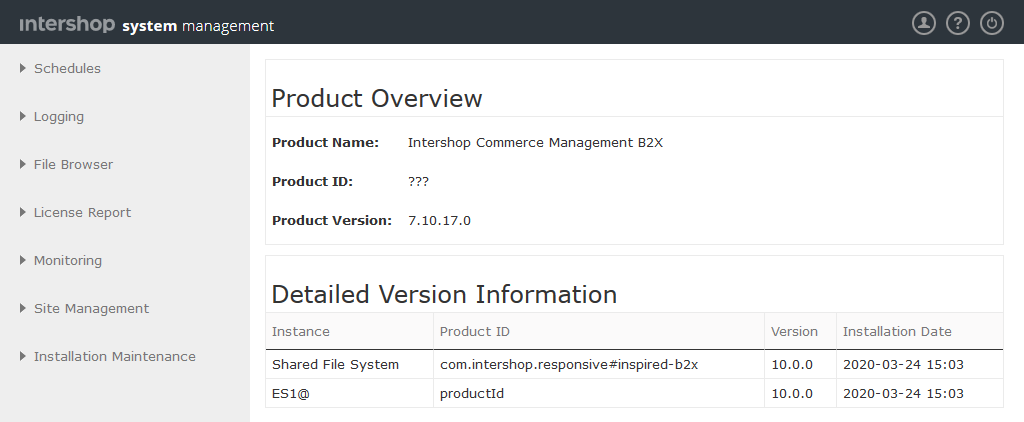Image resolution: width=1024 pixels, height=422 pixels.
Task: Open the Monitoring menu item
Action: [68, 261]
